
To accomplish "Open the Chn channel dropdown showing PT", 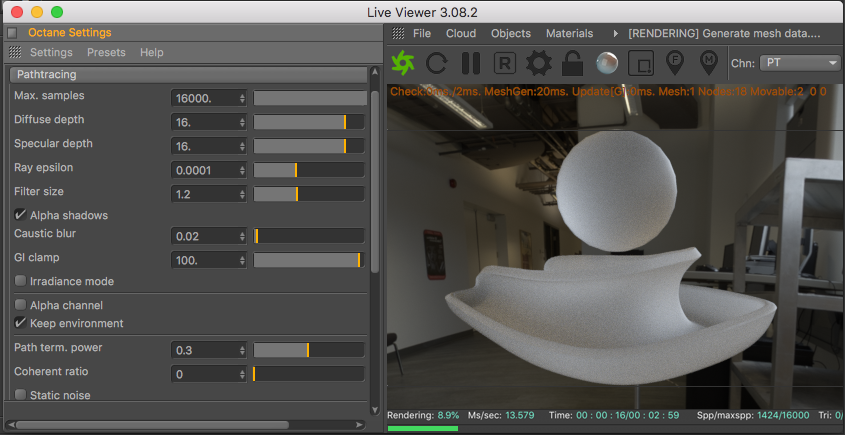I will point(800,63).
